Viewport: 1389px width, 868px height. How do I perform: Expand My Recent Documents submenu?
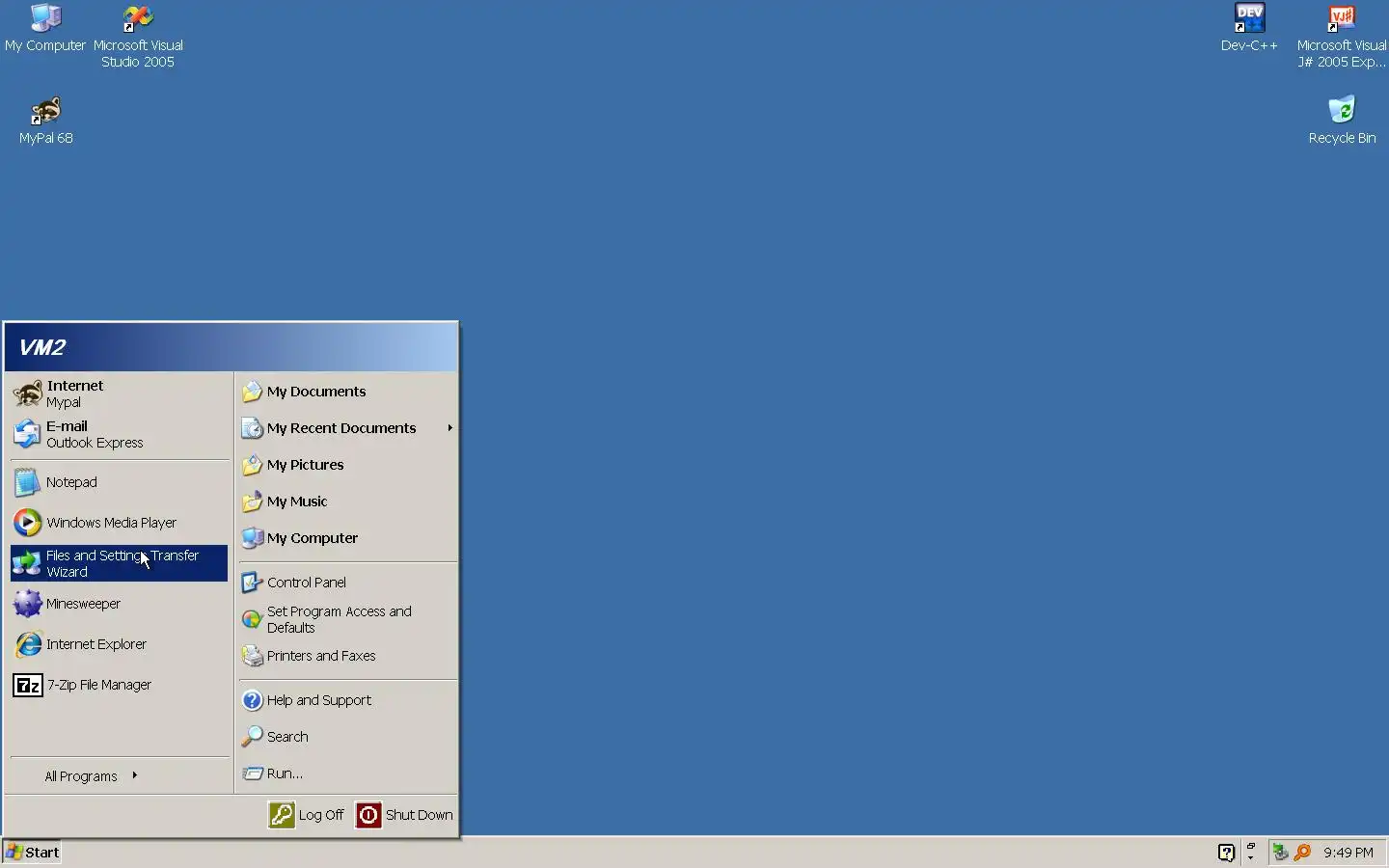click(x=348, y=428)
